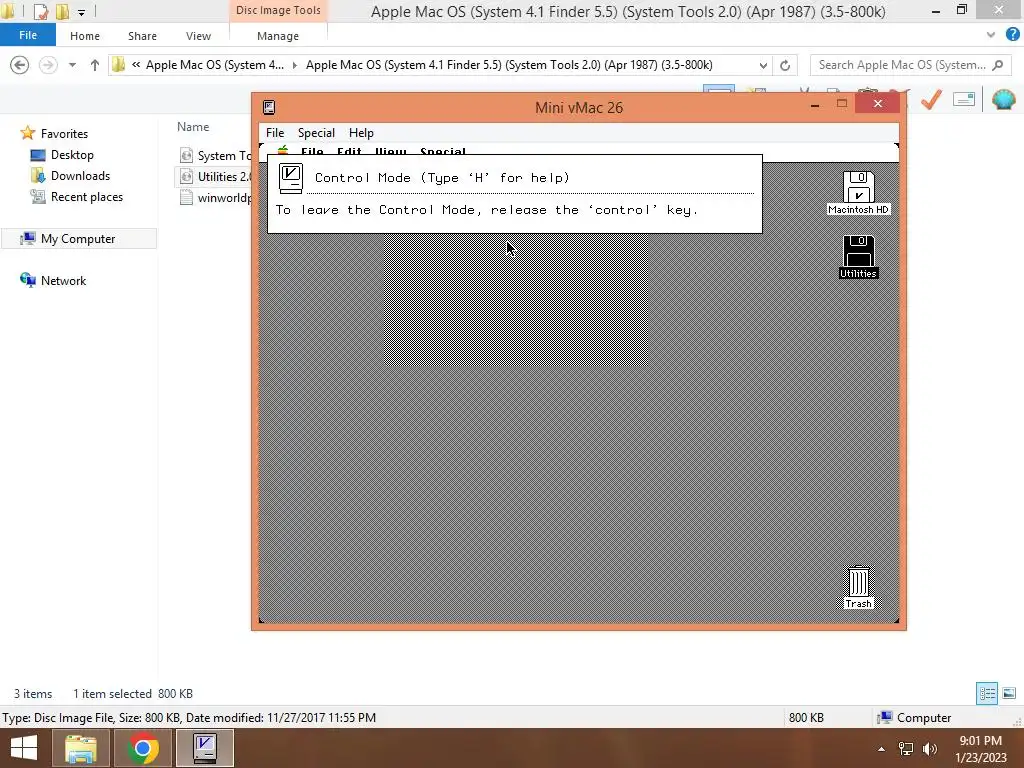
Task: Open the Apple menu in emulated Mac
Action: click(283, 152)
